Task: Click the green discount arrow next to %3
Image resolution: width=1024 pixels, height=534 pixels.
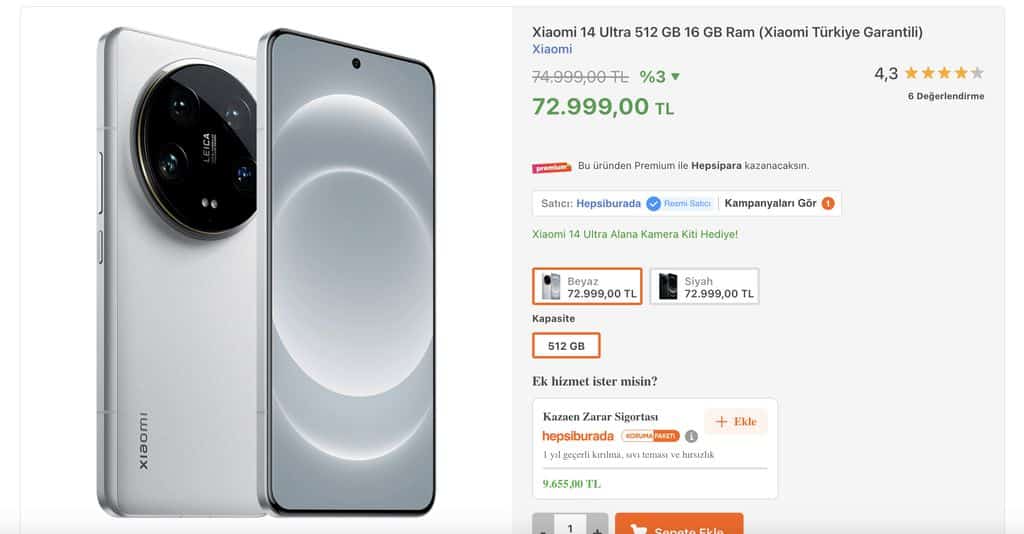Action: [676, 77]
